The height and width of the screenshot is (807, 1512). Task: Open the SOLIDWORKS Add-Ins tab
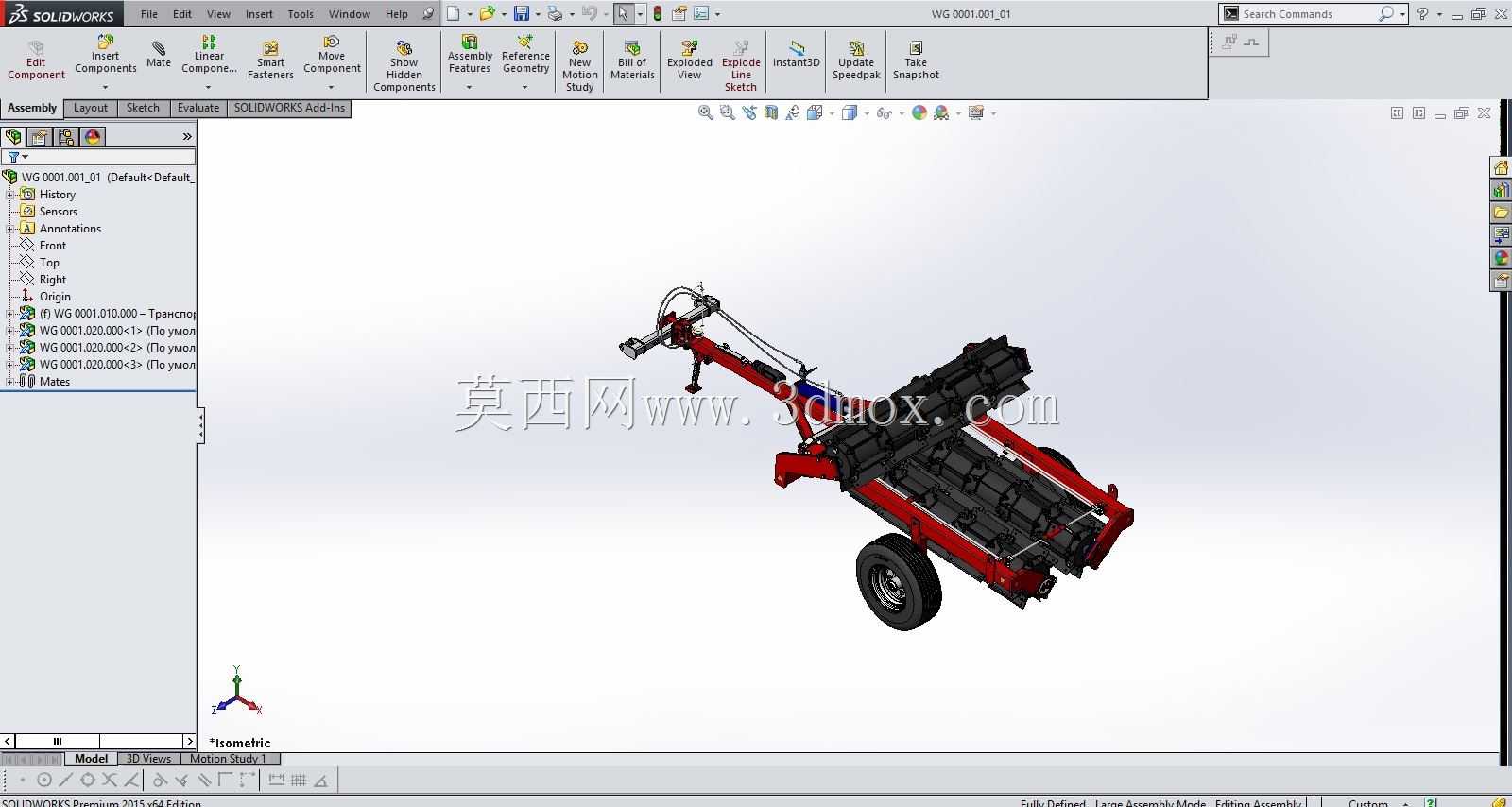click(289, 108)
